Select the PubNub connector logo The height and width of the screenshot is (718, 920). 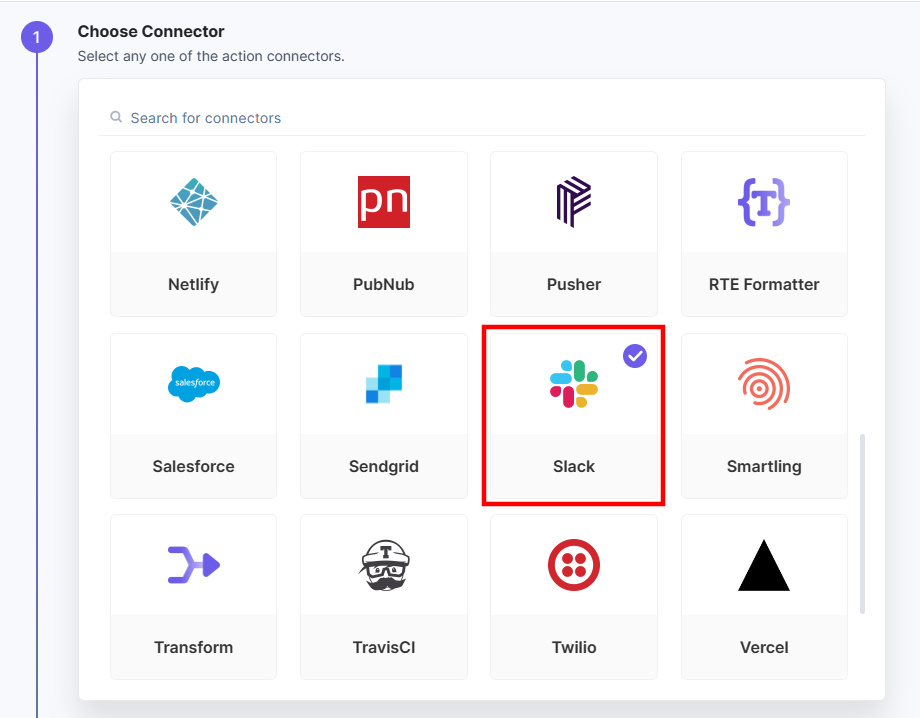pyautogui.click(x=384, y=202)
